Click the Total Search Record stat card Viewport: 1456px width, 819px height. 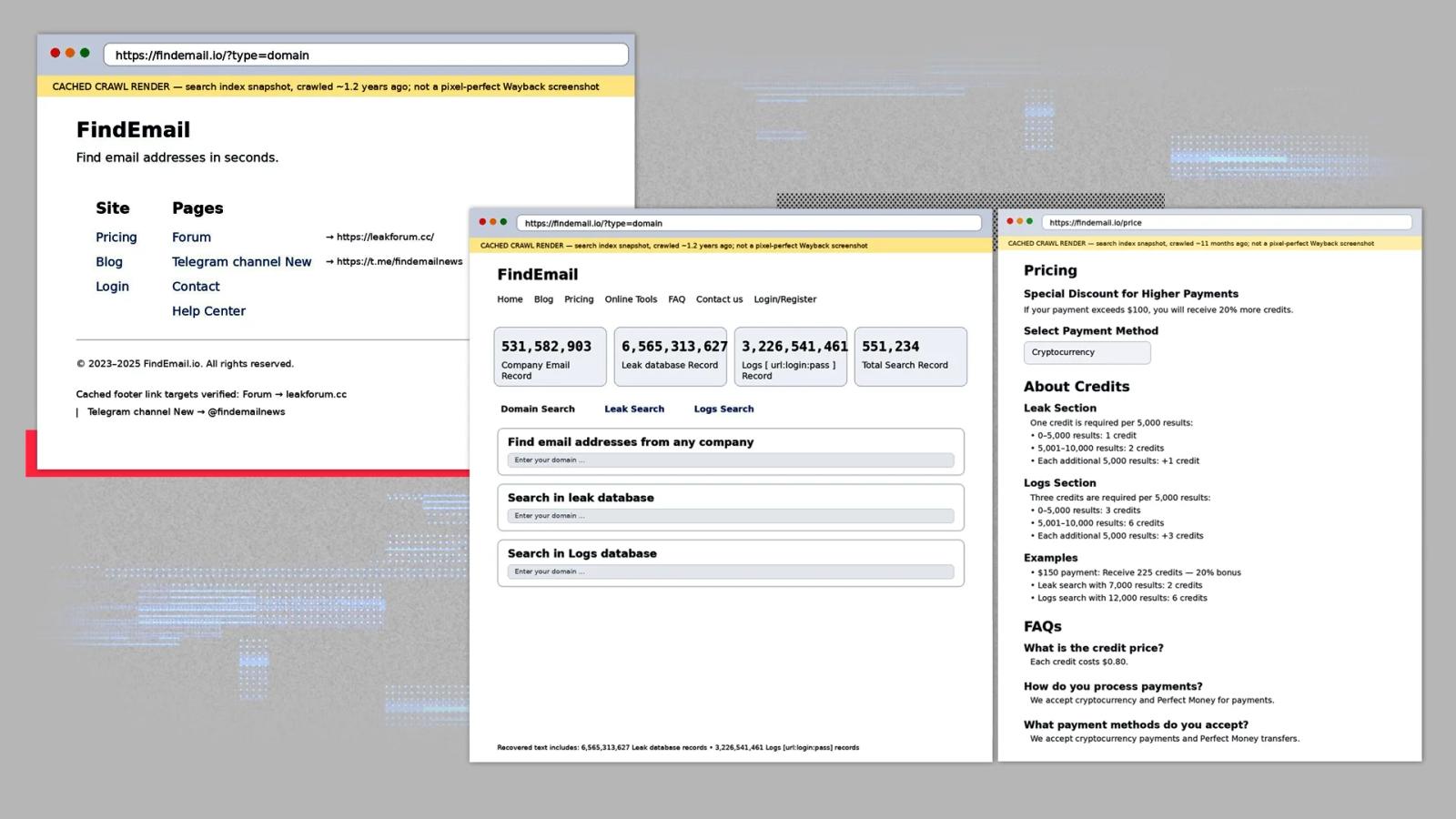[x=910, y=357]
